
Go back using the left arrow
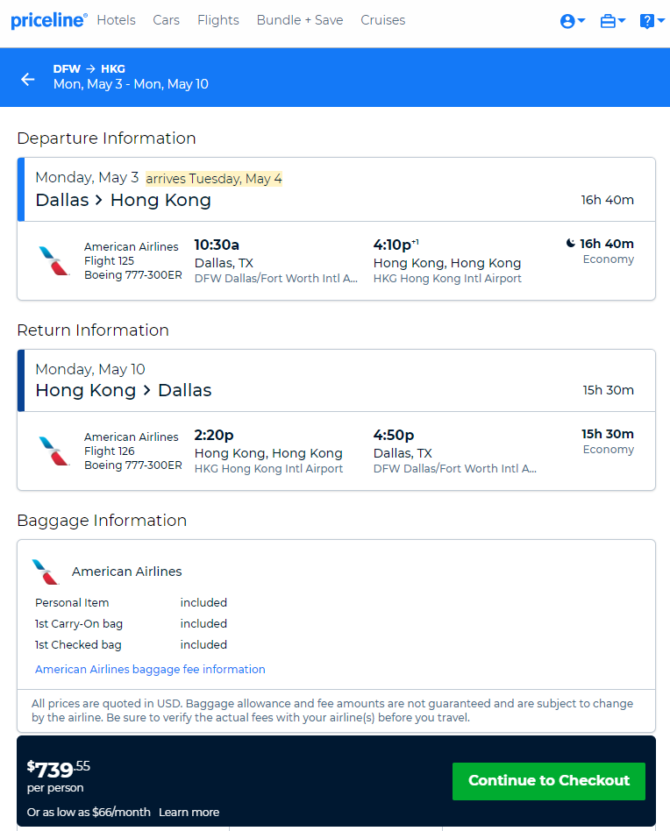click(x=28, y=79)
